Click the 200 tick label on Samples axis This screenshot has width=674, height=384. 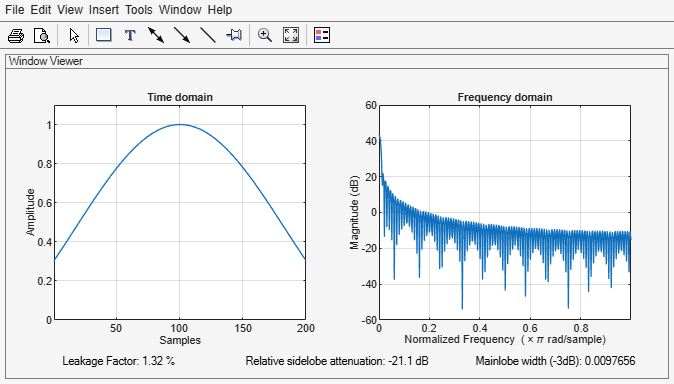click(306, 329)
